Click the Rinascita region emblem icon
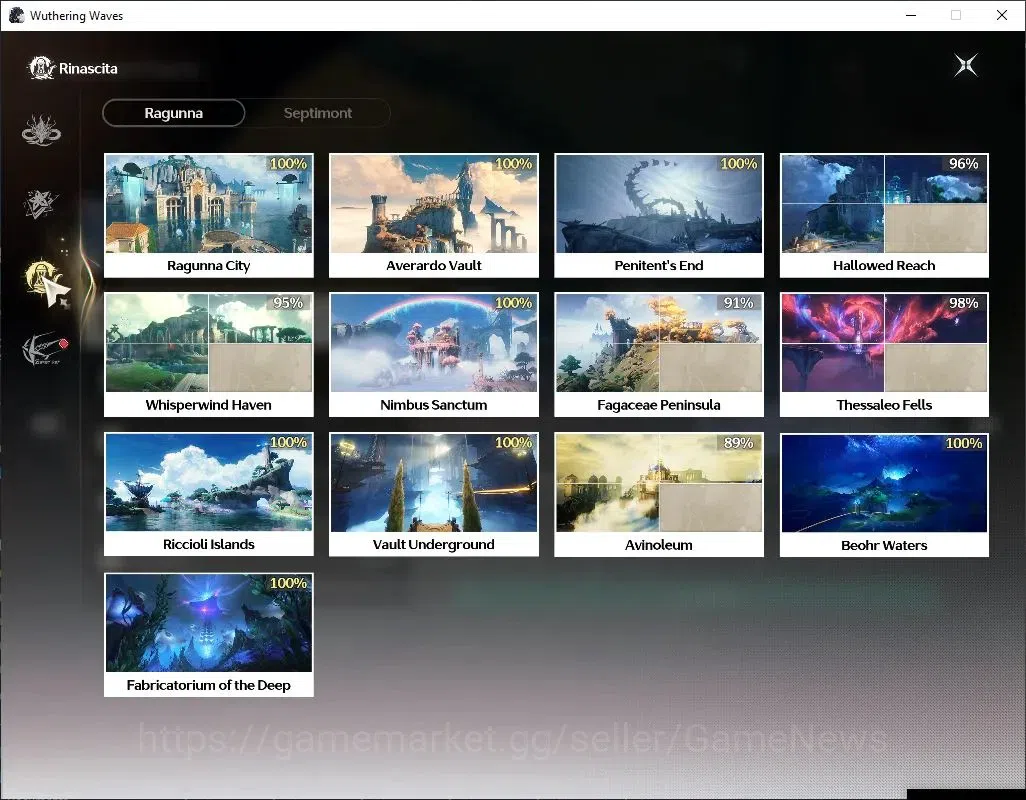This screenshot has height=800, width=1026. pyautogui.click(x=41, y=68)
